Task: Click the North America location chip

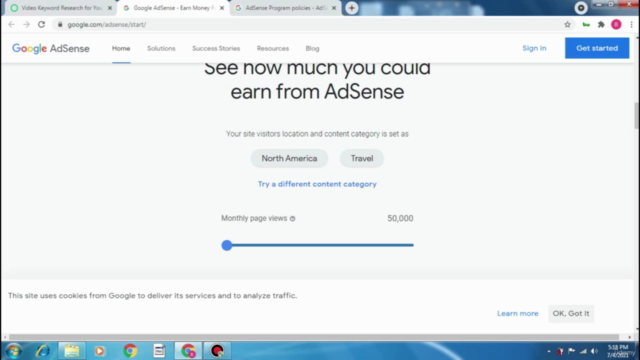Action: pos(289,158)
